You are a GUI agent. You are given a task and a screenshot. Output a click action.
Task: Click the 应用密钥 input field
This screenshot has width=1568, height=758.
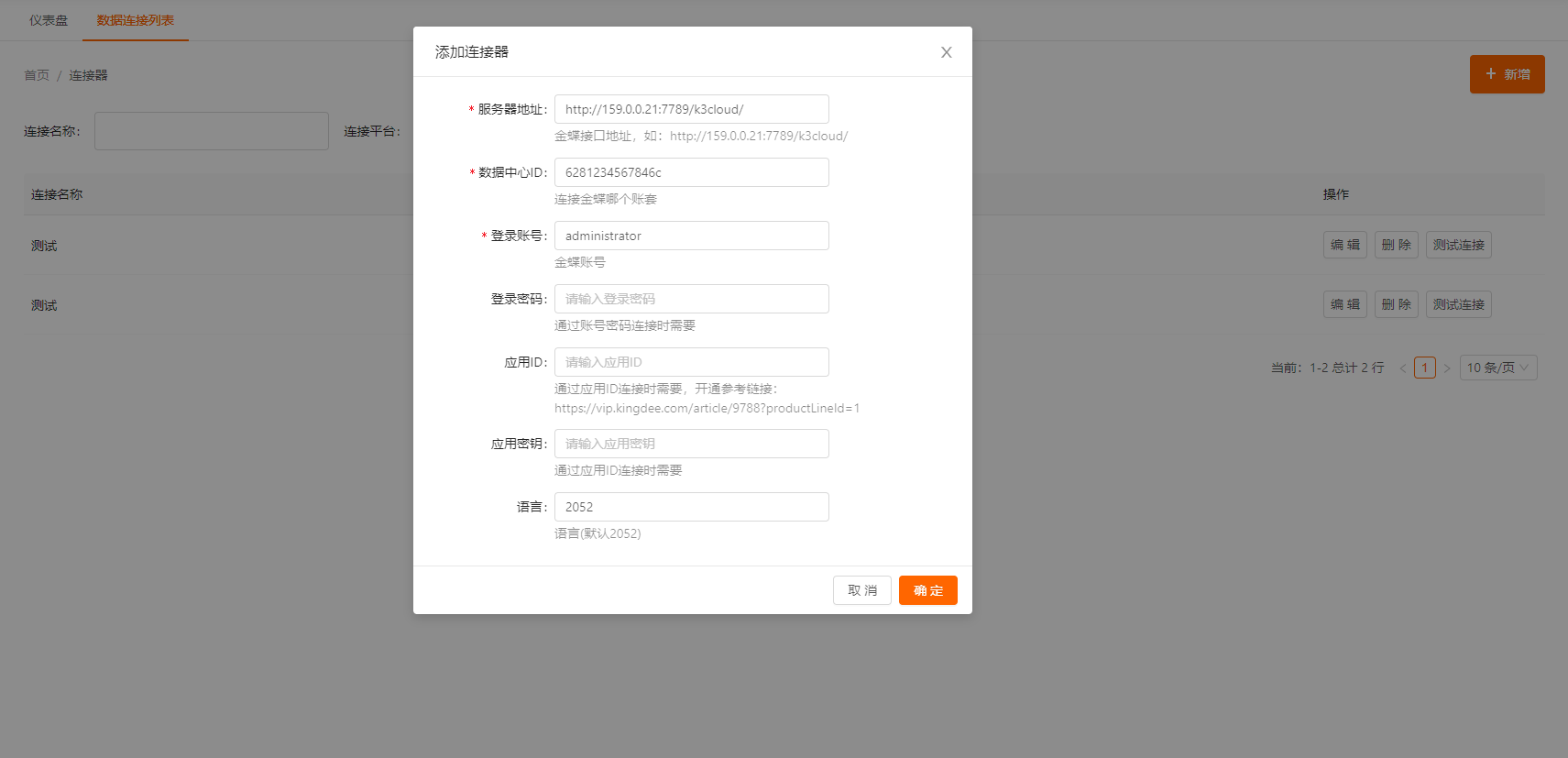point(691,444)
